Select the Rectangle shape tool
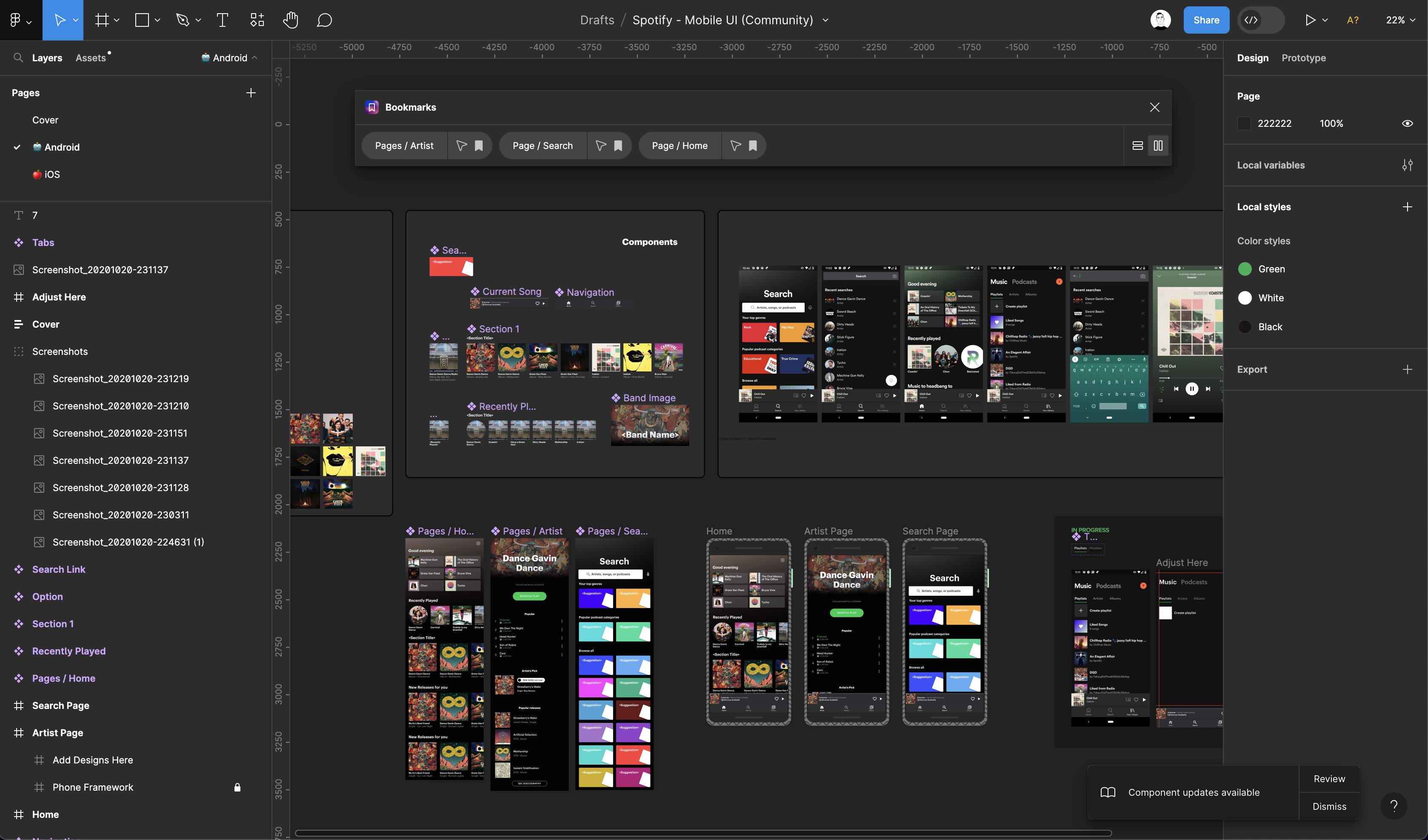 pyautogui.click(x=142, y=20)
